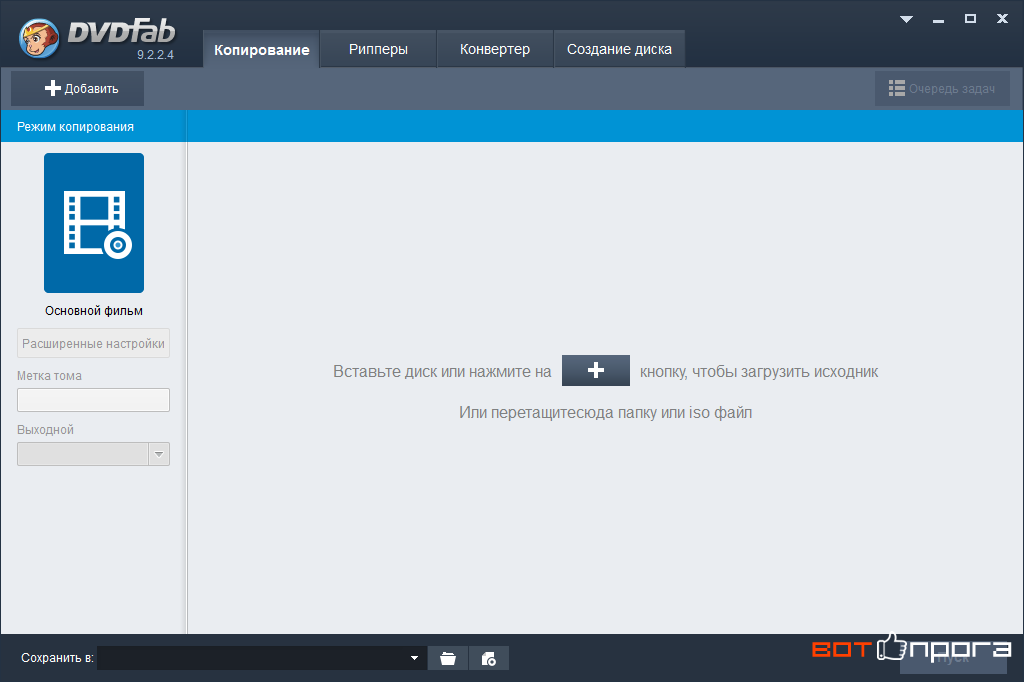Viewport: 1024px width, 682px height.
Task: Browse for output folder icon
Action: [448, 658]
